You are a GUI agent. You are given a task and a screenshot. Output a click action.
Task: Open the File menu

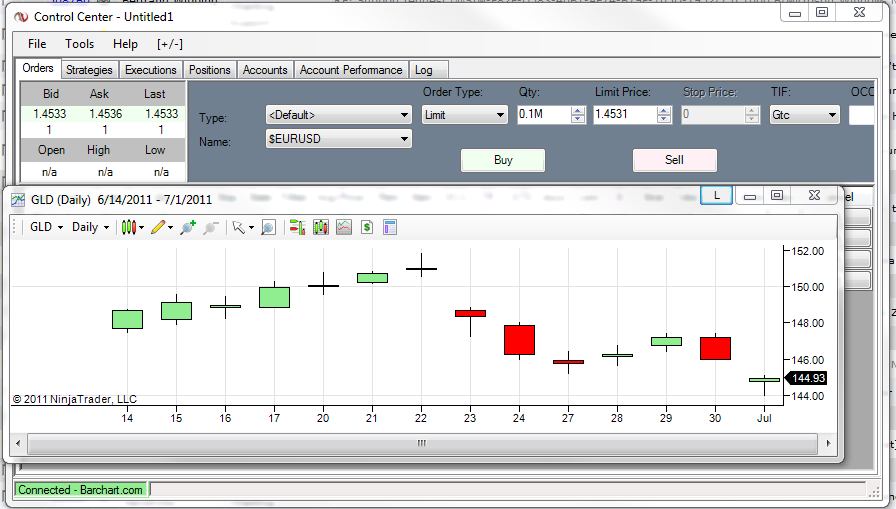[37, 44]
